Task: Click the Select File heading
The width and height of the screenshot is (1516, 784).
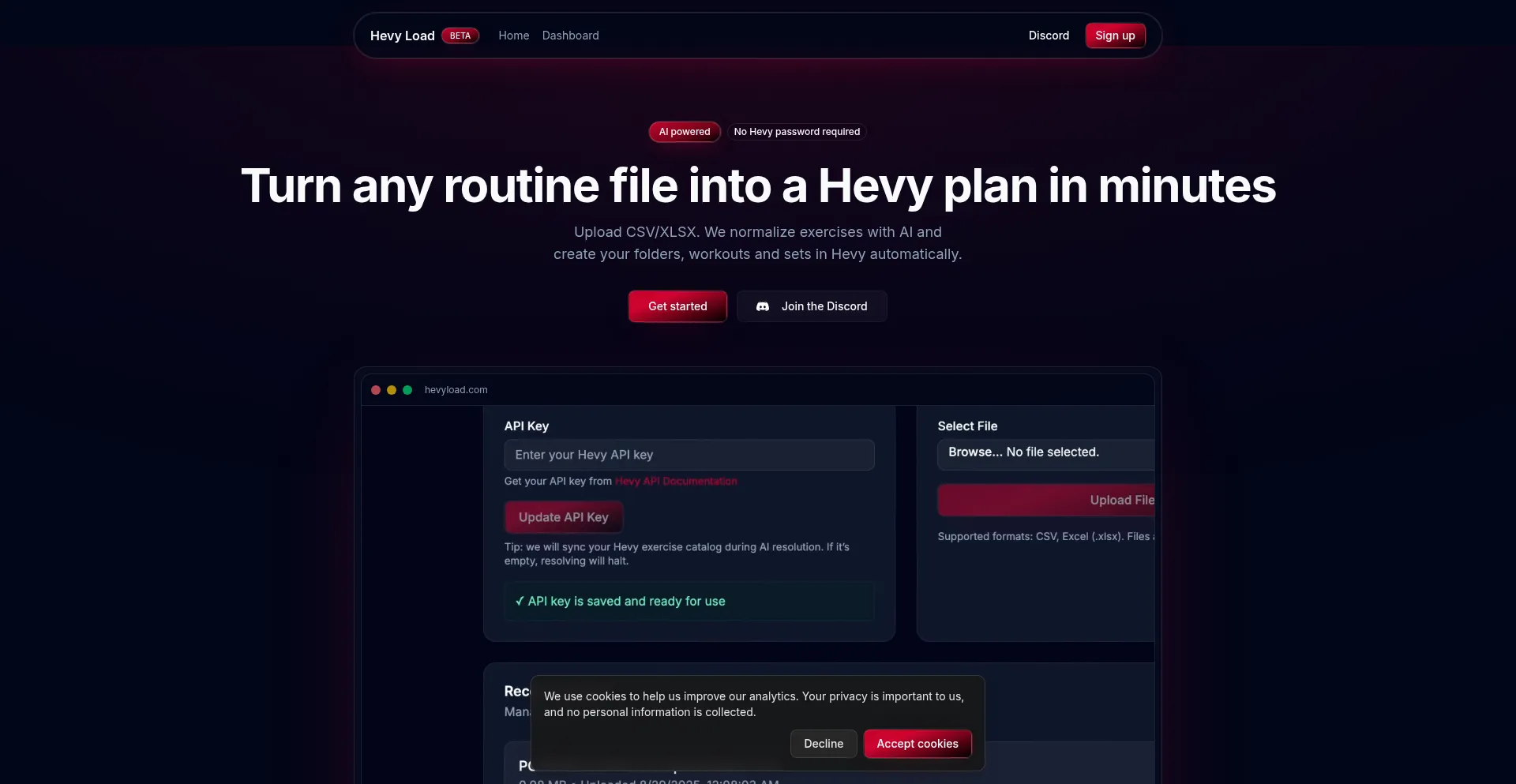Action: tap(967, 426)
